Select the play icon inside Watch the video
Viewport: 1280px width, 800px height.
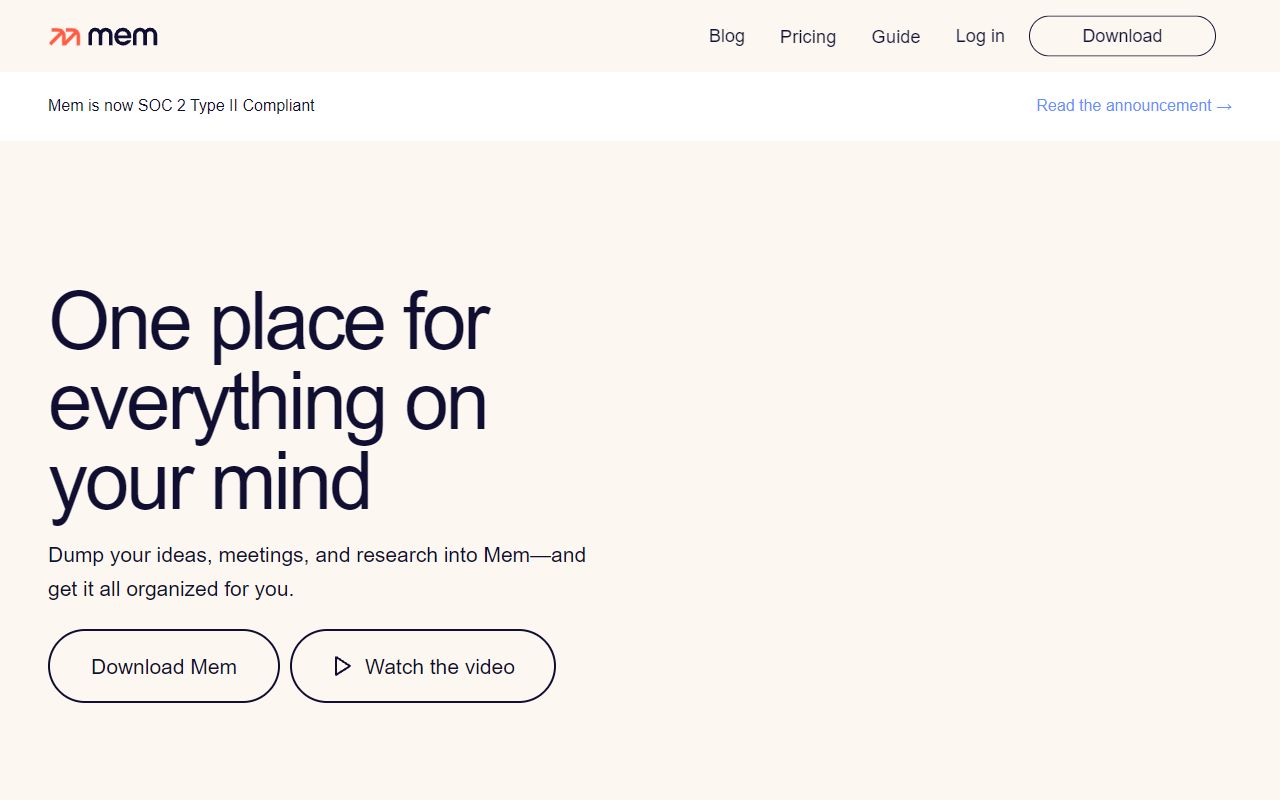[x=342, y=666]
